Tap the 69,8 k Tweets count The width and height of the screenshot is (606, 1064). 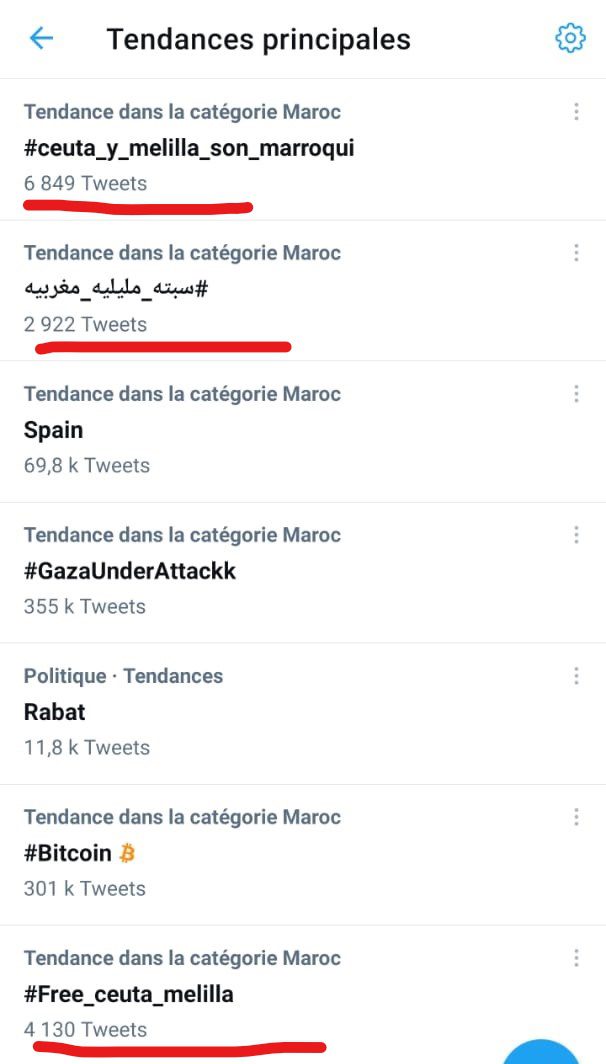coord(87,466)
